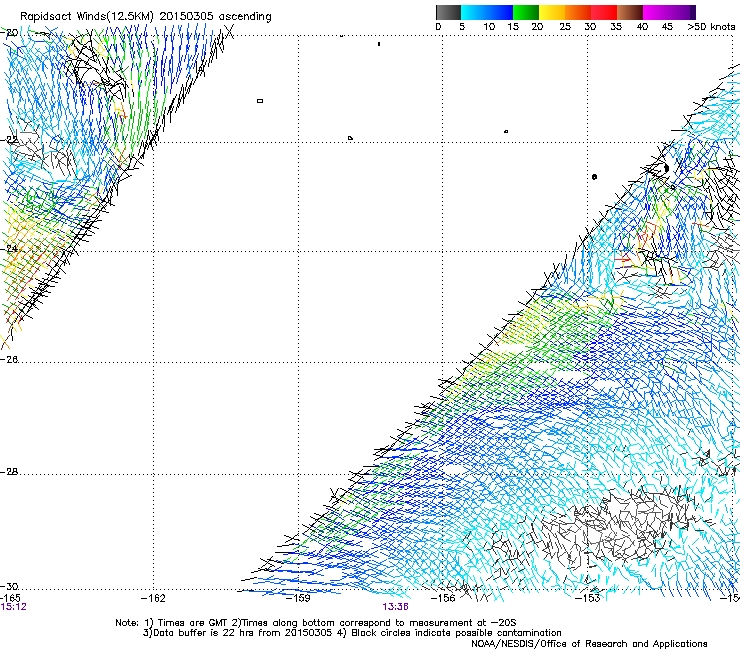Image resolution: width=740 pixels, height=650 pixels.
Task: Click the NOAA/NESDIS credit line
Action: click(x=589, y=644)
